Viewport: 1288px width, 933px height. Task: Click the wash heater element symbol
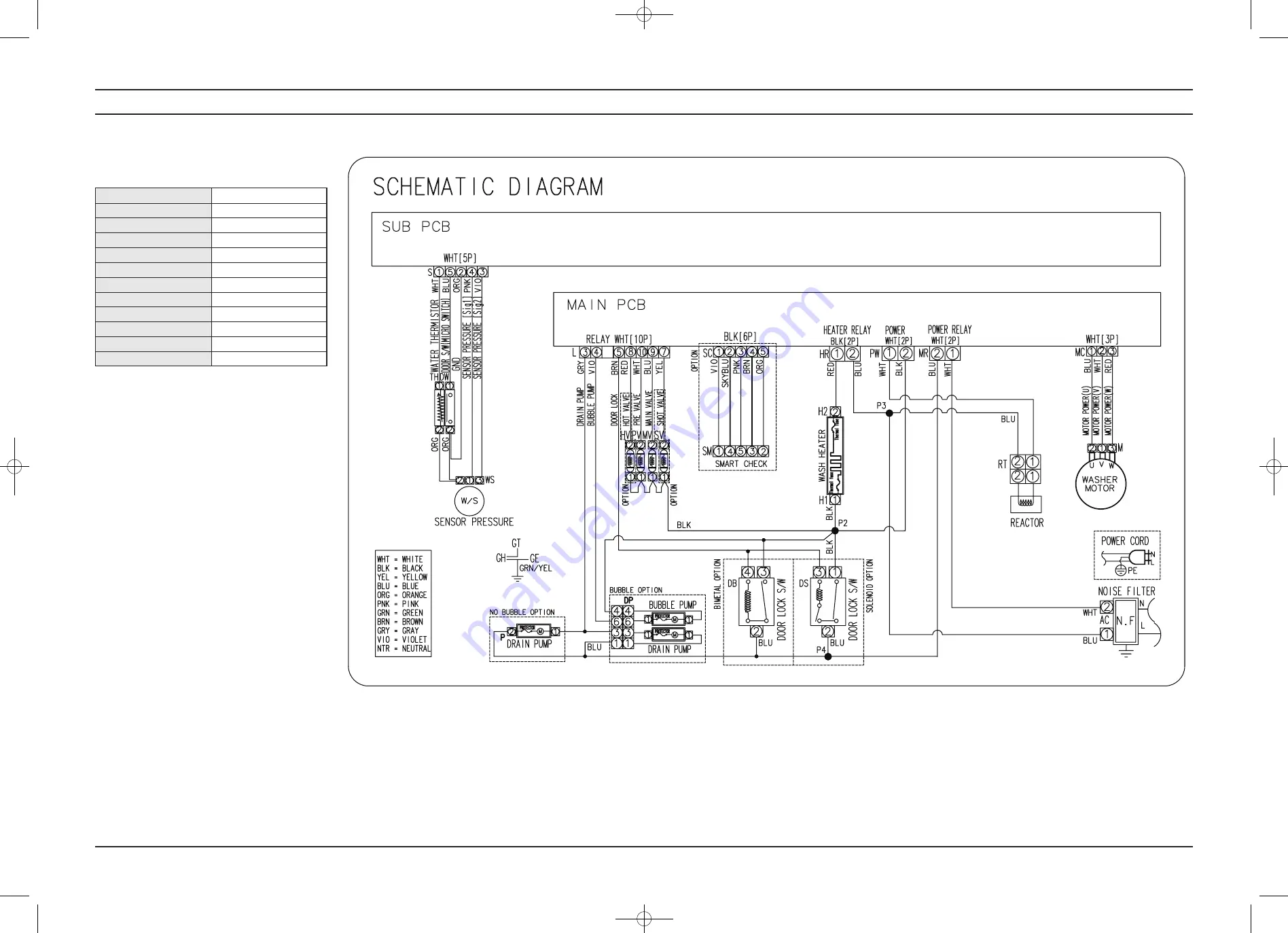coord(836,455)
